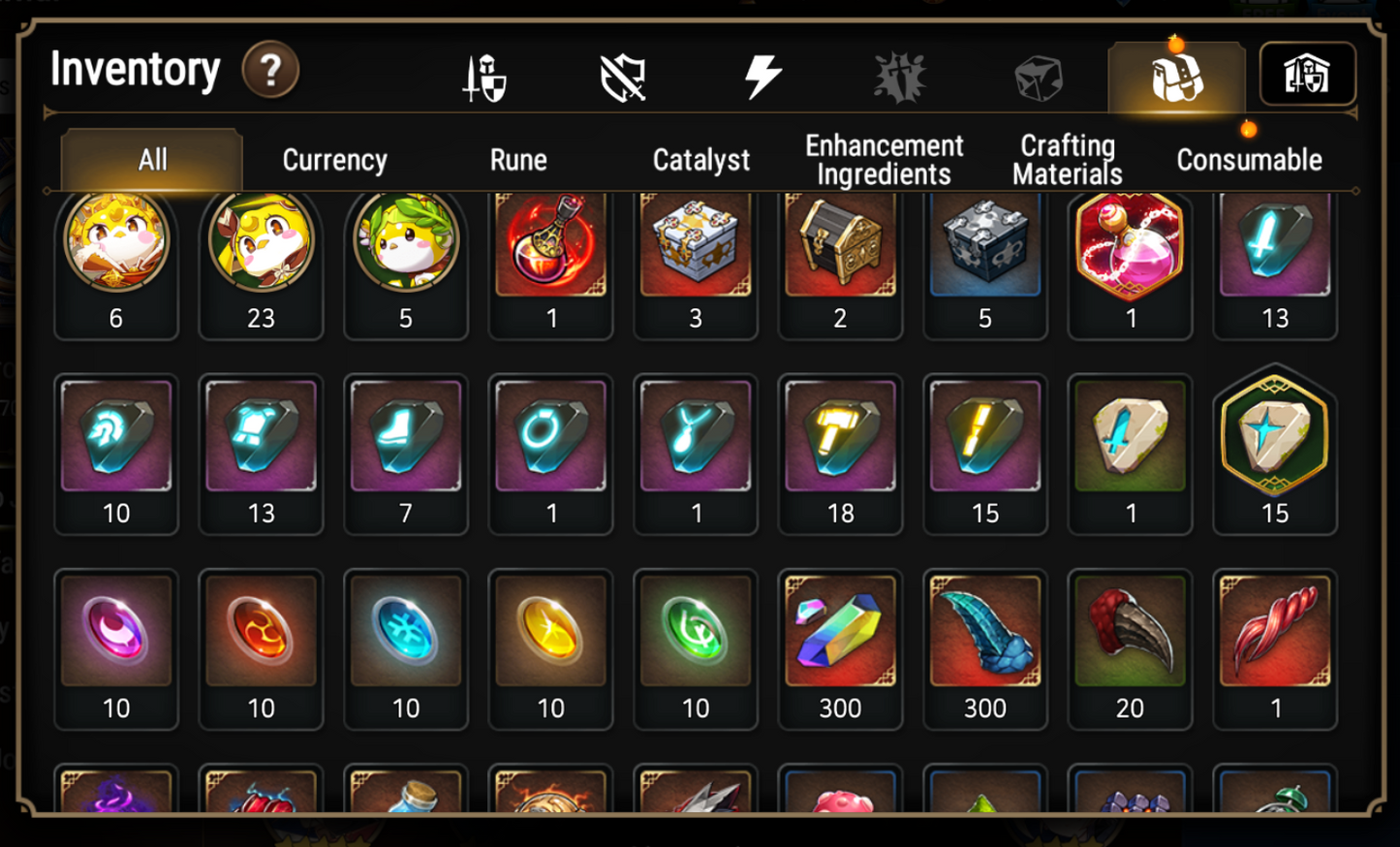
Task: Select the crossed-out shield category icon
Action: 623,78
